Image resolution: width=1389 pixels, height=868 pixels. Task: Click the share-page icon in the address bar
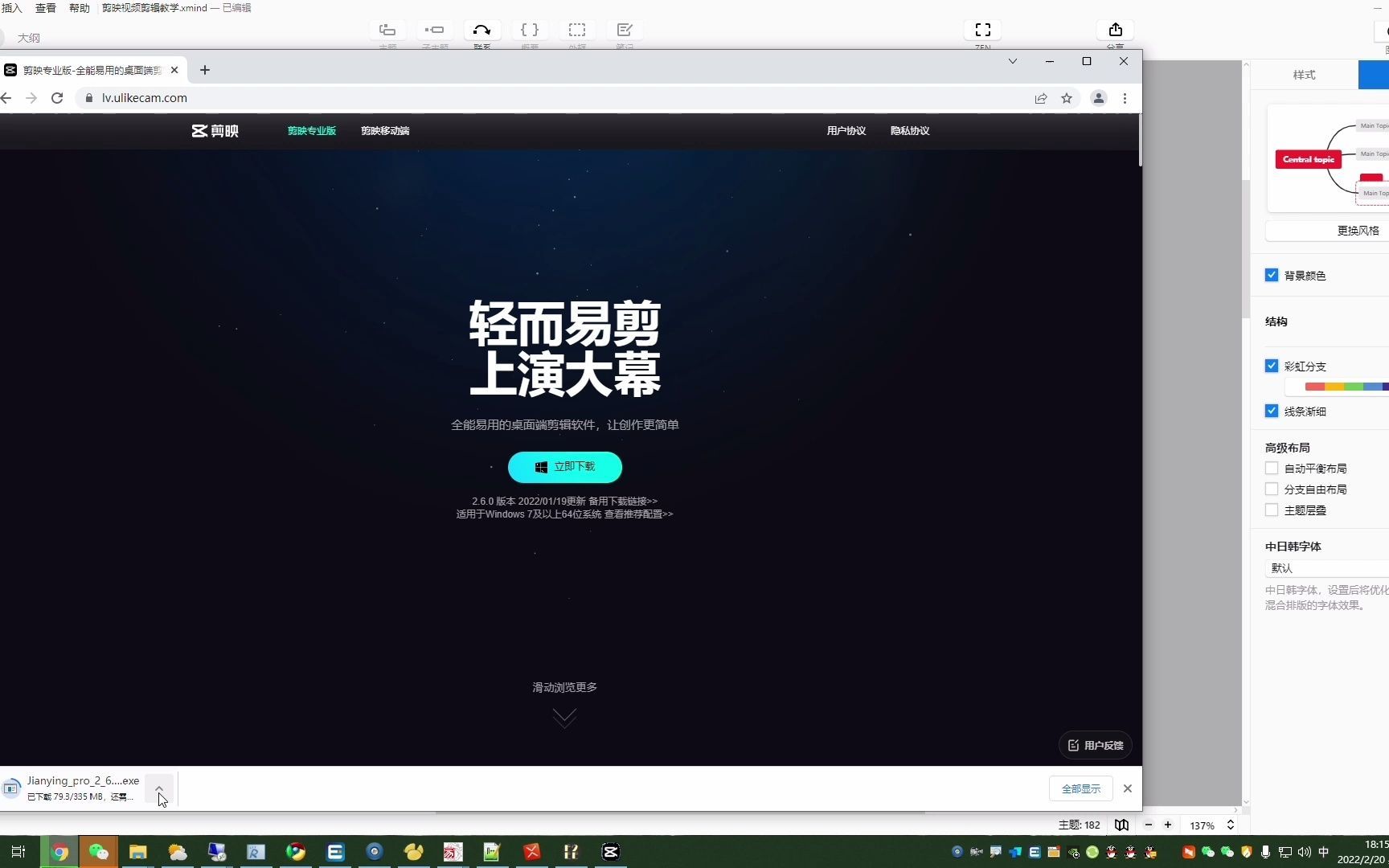pos(1041,98)
